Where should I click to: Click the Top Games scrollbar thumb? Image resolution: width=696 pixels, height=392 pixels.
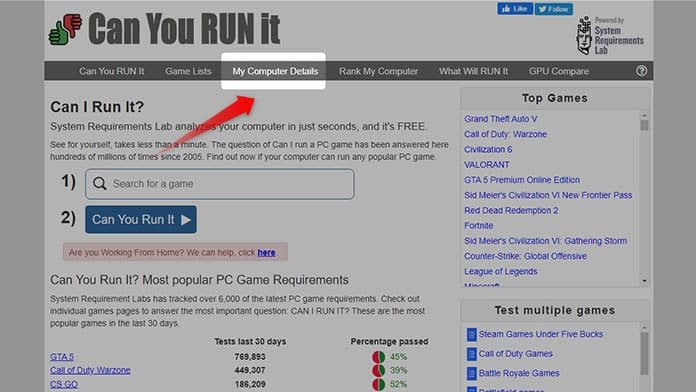click(x=645, y=125)
